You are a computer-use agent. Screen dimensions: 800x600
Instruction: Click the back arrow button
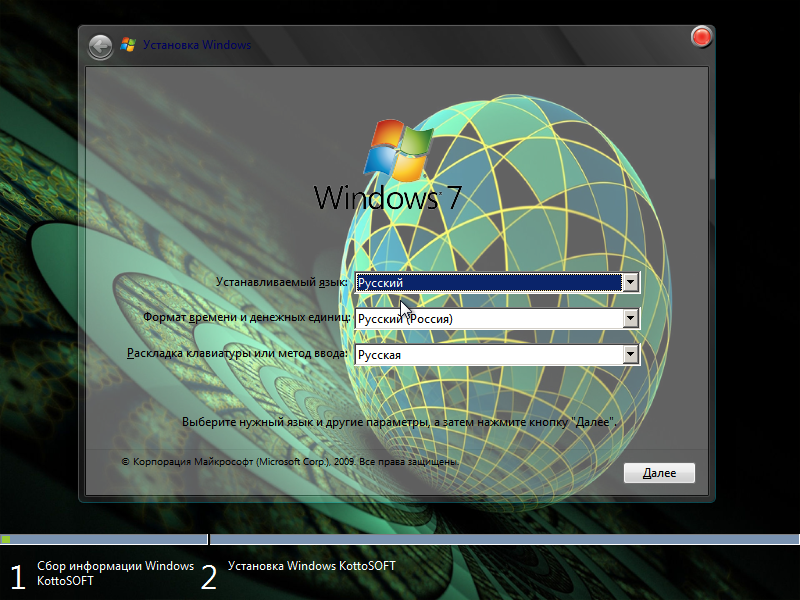click(101, 47)
